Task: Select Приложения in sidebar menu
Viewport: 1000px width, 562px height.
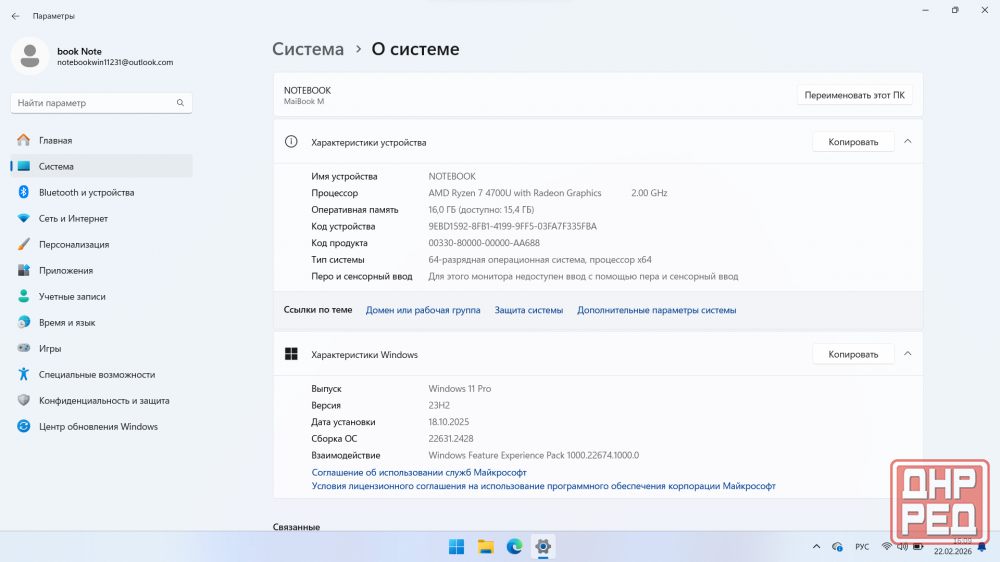Action: click(x=66, y=270)
